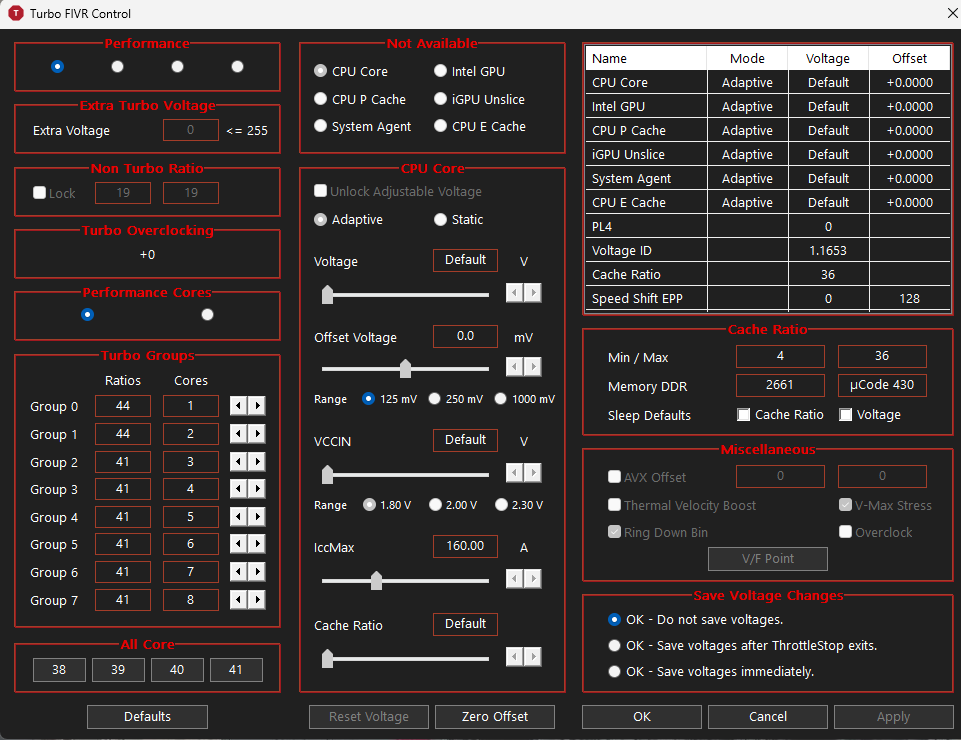Image resolution: width=961 pixels, height=740 pixels.
Task: Click the Offset Voltage slider thumb
Action: point(405,368)
